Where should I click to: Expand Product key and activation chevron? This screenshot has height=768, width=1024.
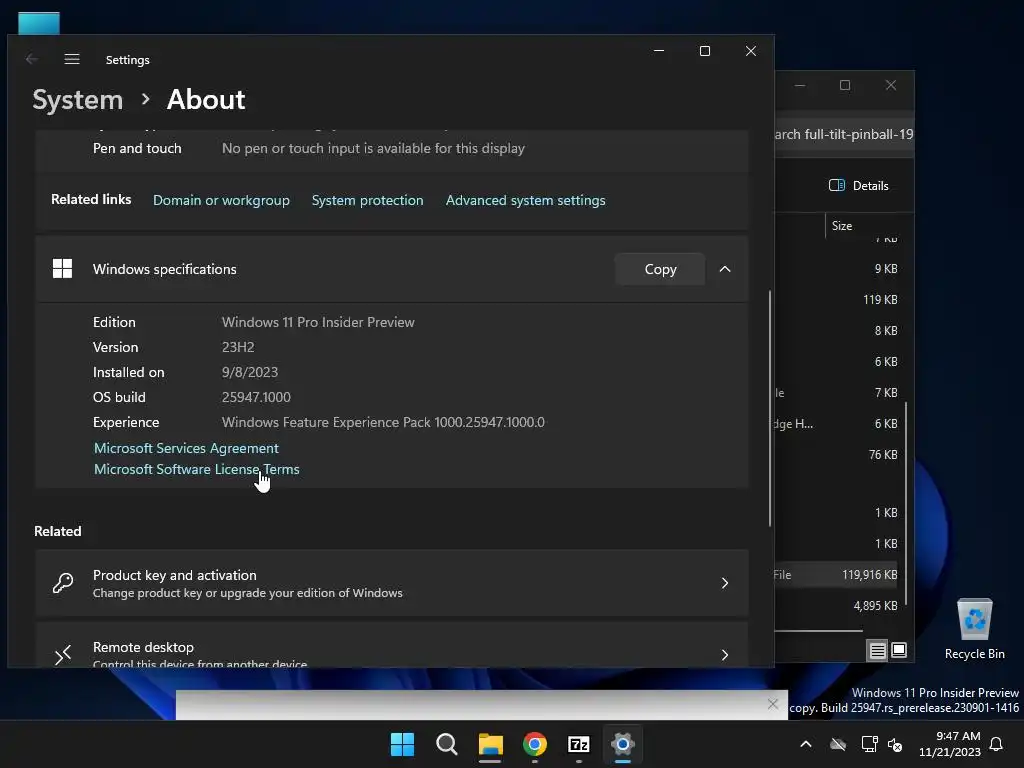point(724,583)
